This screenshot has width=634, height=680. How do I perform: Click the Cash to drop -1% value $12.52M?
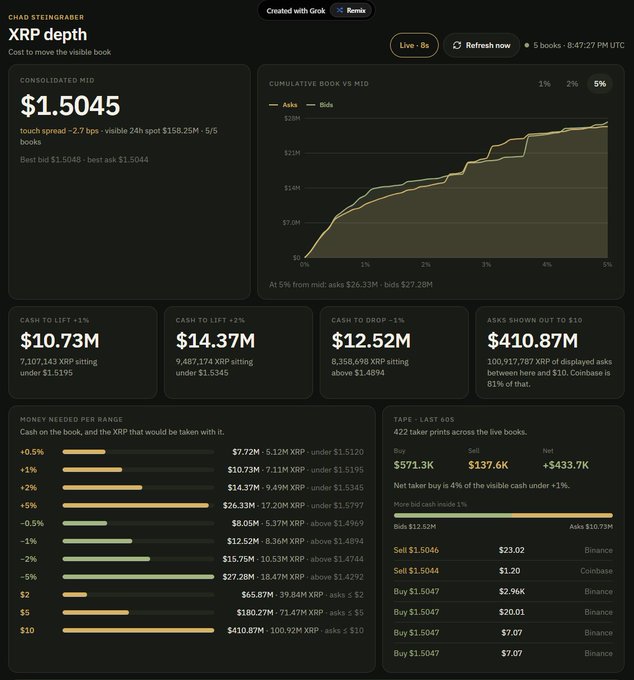pos(371,340)
